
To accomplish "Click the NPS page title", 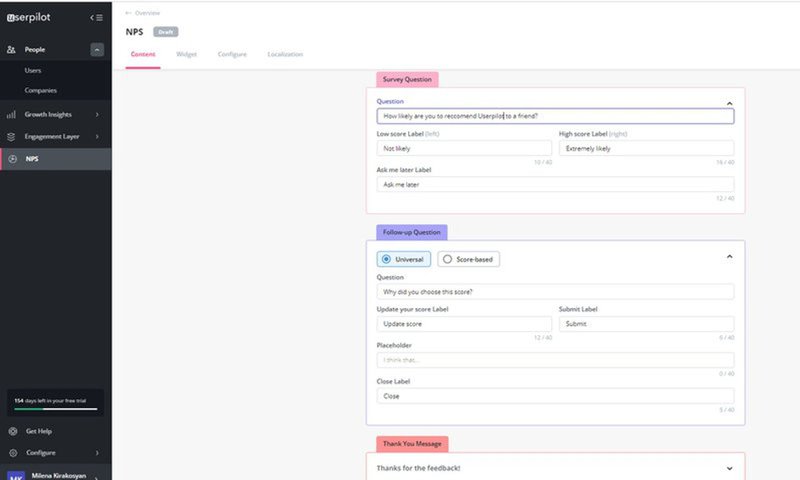I will 134,32.
